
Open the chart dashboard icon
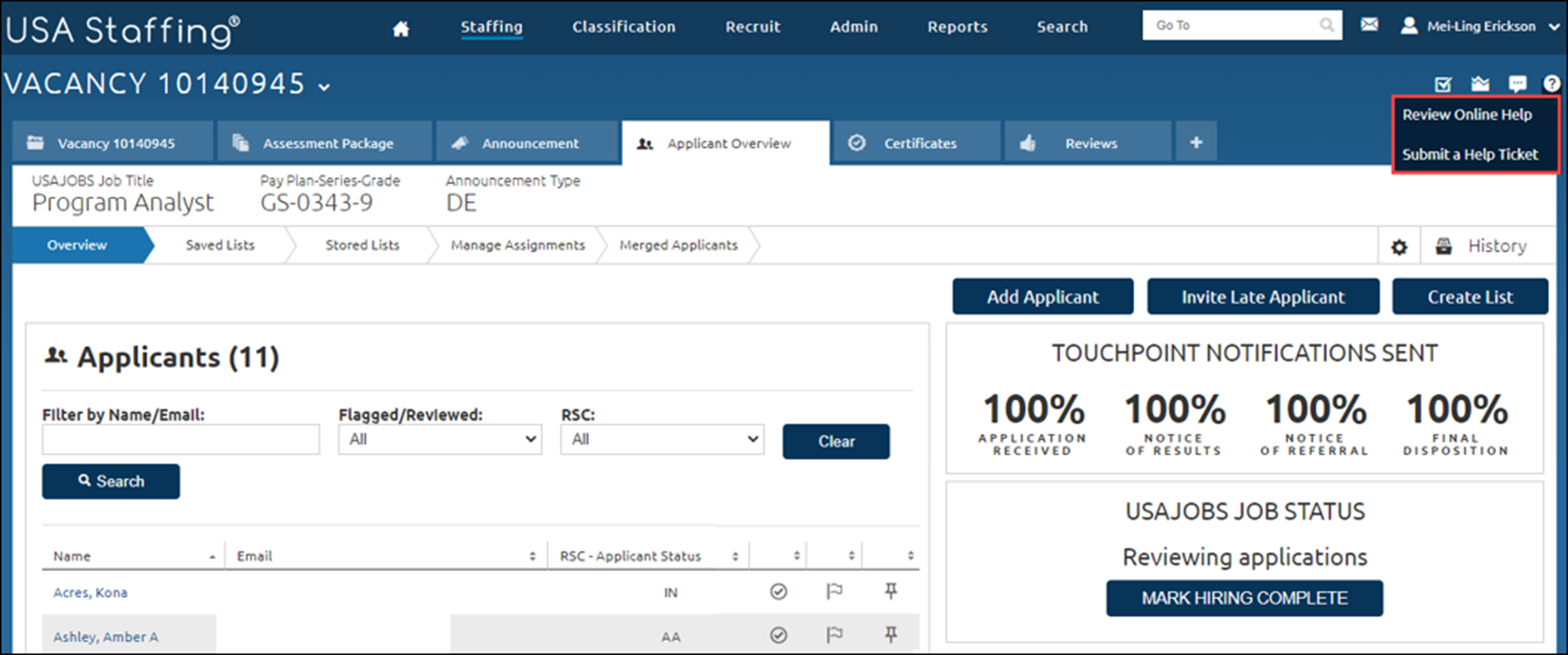(1480, 83)
